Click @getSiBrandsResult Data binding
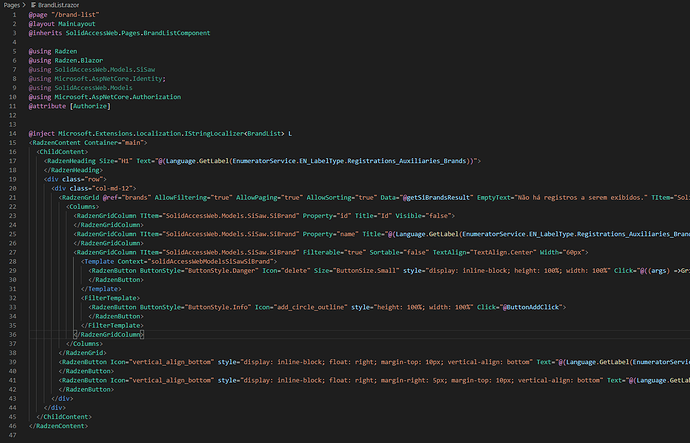This screenshot has height=443, width=690. [x=438, y=198]
